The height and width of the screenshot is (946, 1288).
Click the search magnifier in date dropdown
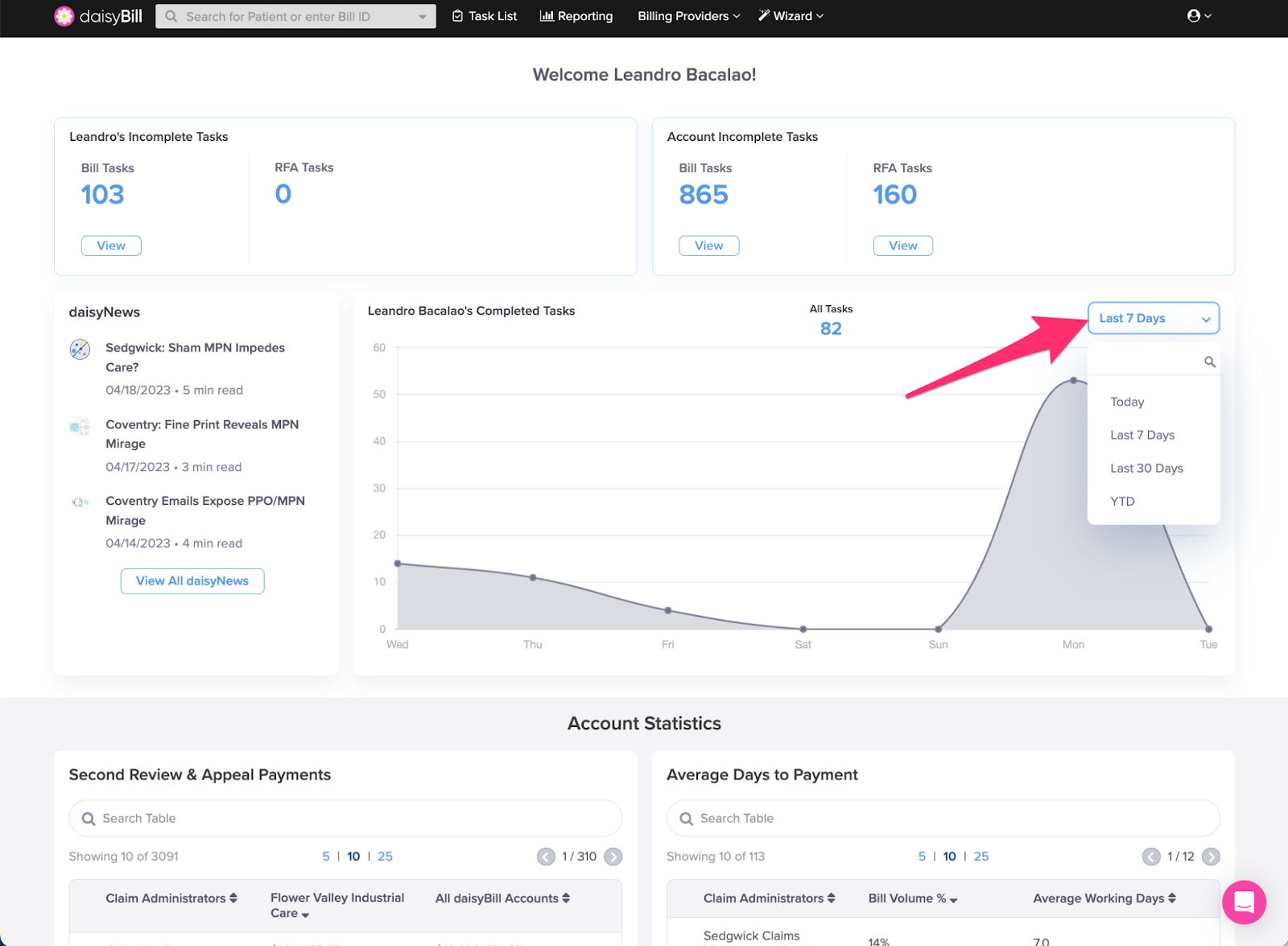click(1209, 362)
